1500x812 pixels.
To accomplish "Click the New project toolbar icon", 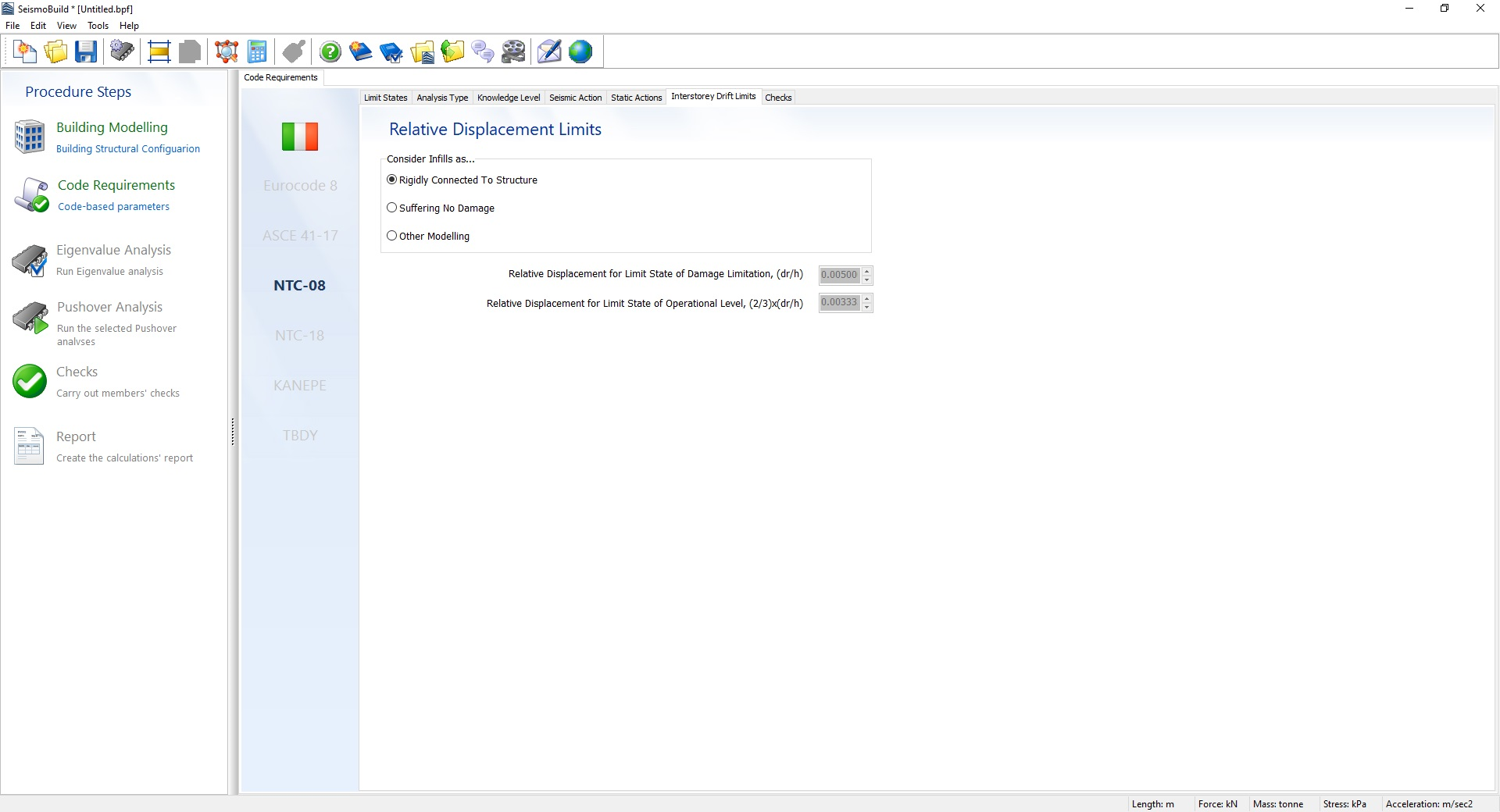I will 25,52.
